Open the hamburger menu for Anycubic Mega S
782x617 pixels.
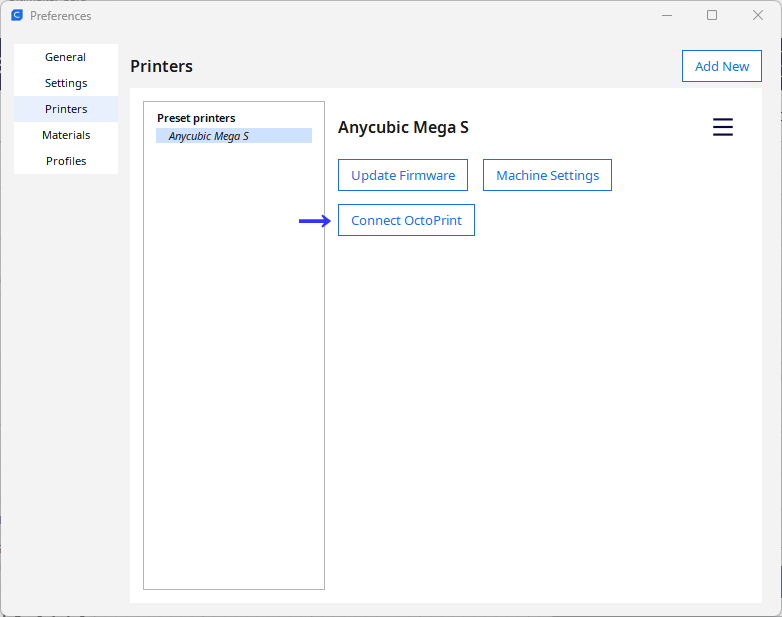723,127
